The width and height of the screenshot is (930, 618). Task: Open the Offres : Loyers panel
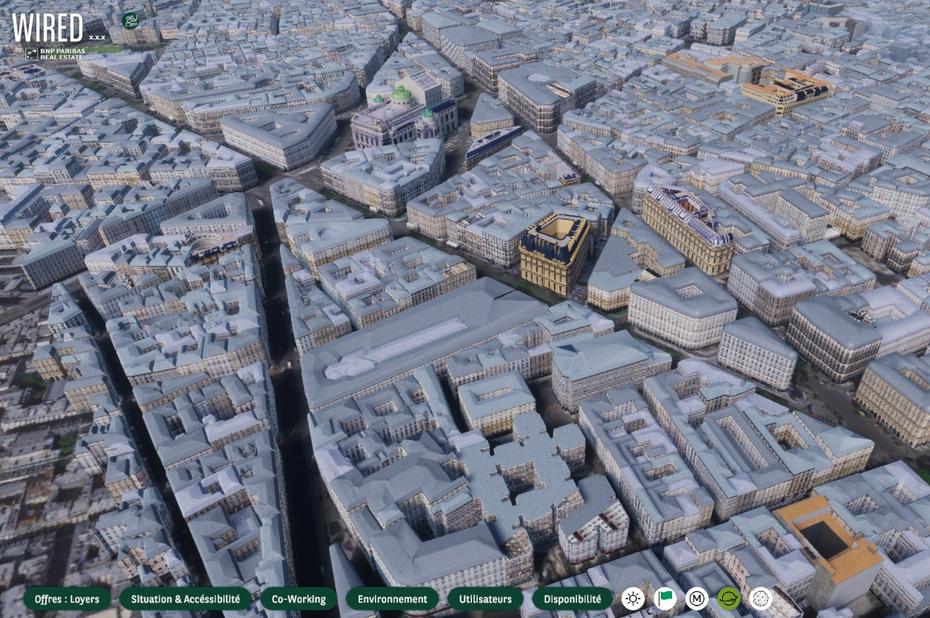[67, 599]
